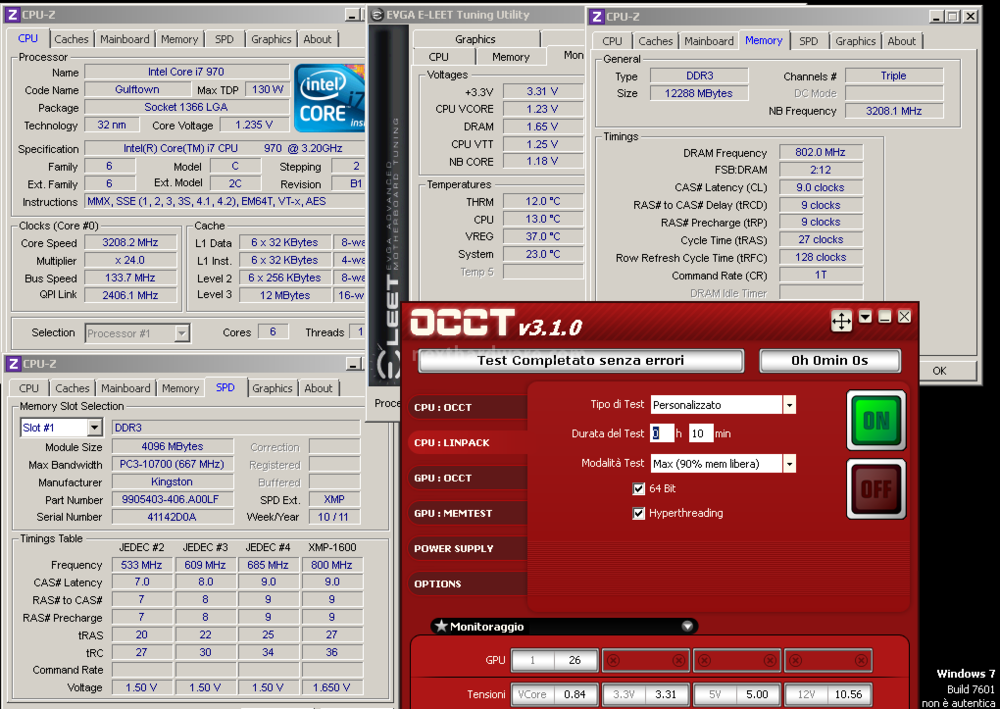The height and width of the screenshot is (709, 1000).
Task: Click the "1.23 V" CPU VCORE reading in E-LEET
Action: tap(542, 109)
